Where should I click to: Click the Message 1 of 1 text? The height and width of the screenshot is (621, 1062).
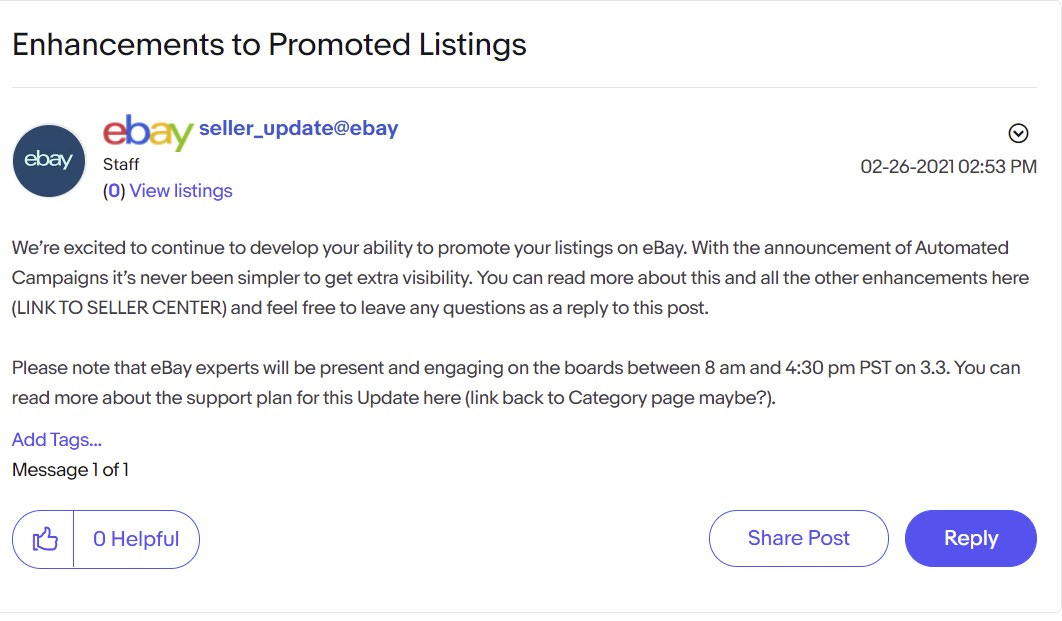[70, 470]
